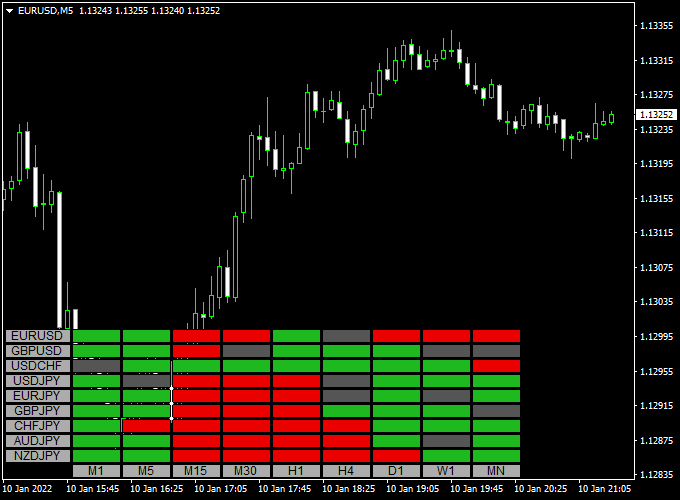
Task: Select the GBPJPY symbol button
Action: (x=38, y=411)
